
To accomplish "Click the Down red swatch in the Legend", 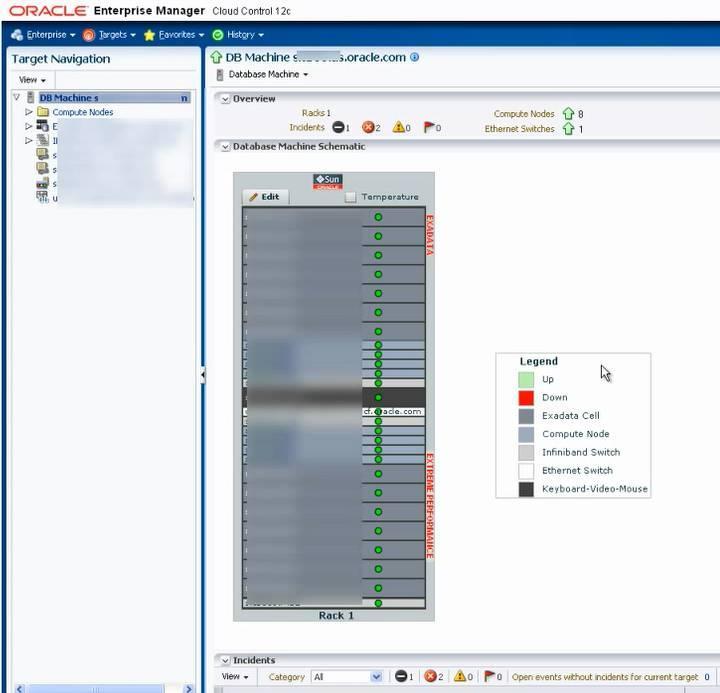I will pyautogui.click(x=526, y=398).
